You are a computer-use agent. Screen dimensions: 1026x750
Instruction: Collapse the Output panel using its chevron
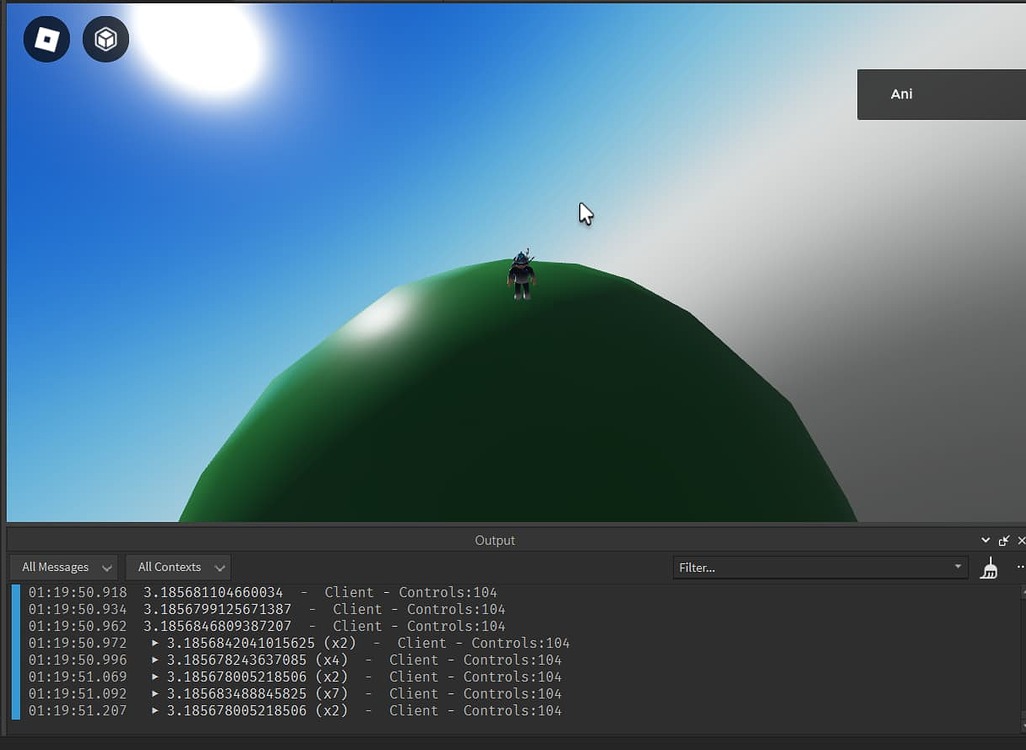click(985, 540)
